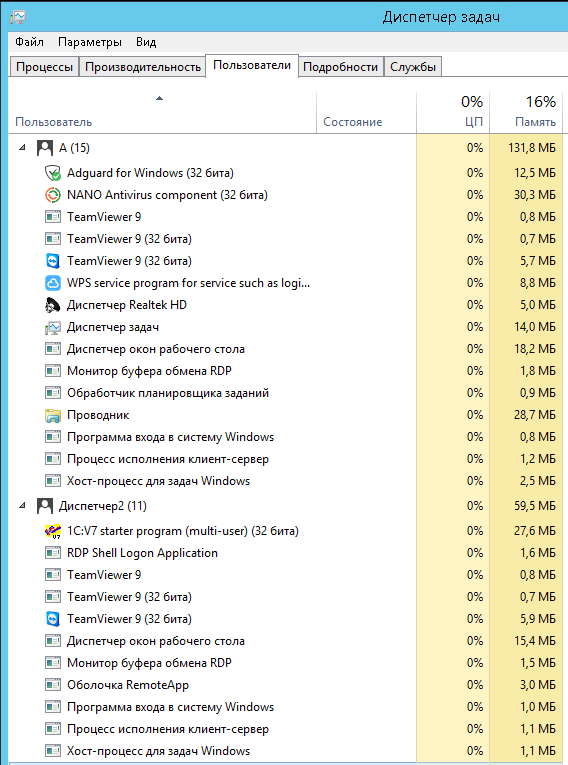Viewport: 568px width, 765px height.
Task: Collapse the Диспетчер2 (11) user group
Action: click(x=22, y=505)
